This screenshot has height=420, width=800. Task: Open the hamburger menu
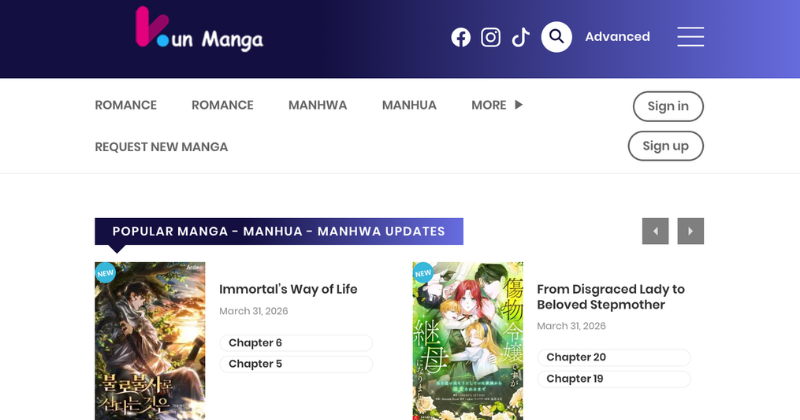pyautogui.click(x=691, y=37)
